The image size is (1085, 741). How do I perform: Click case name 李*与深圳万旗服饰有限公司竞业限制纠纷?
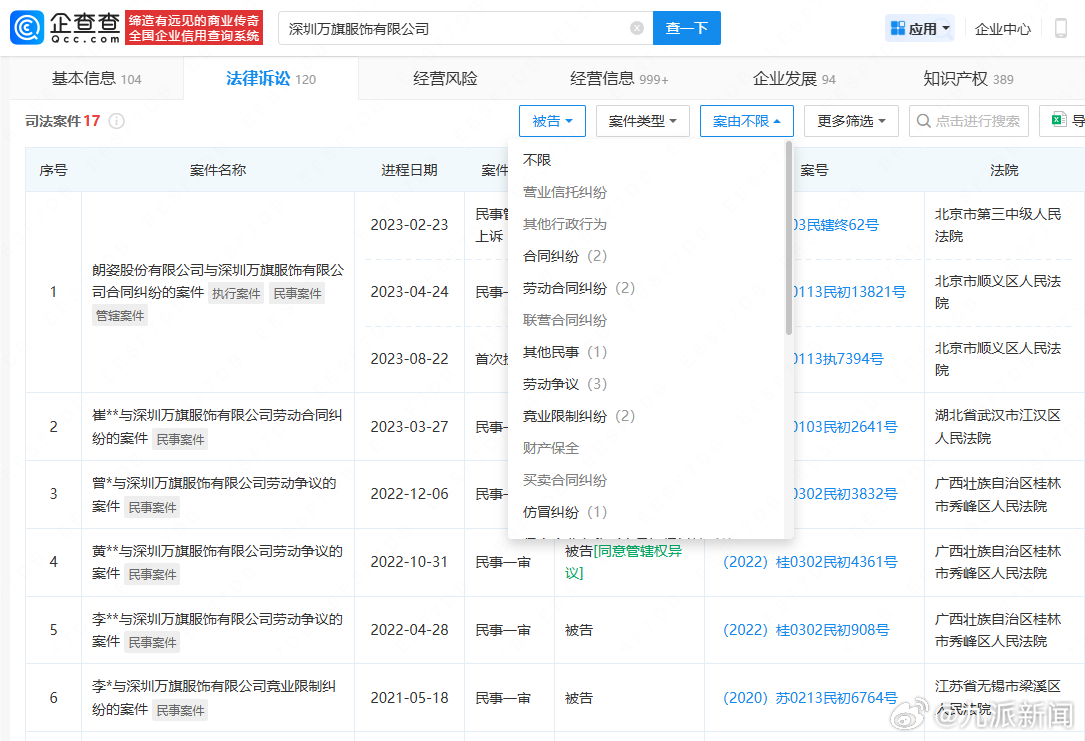[215, 697]
